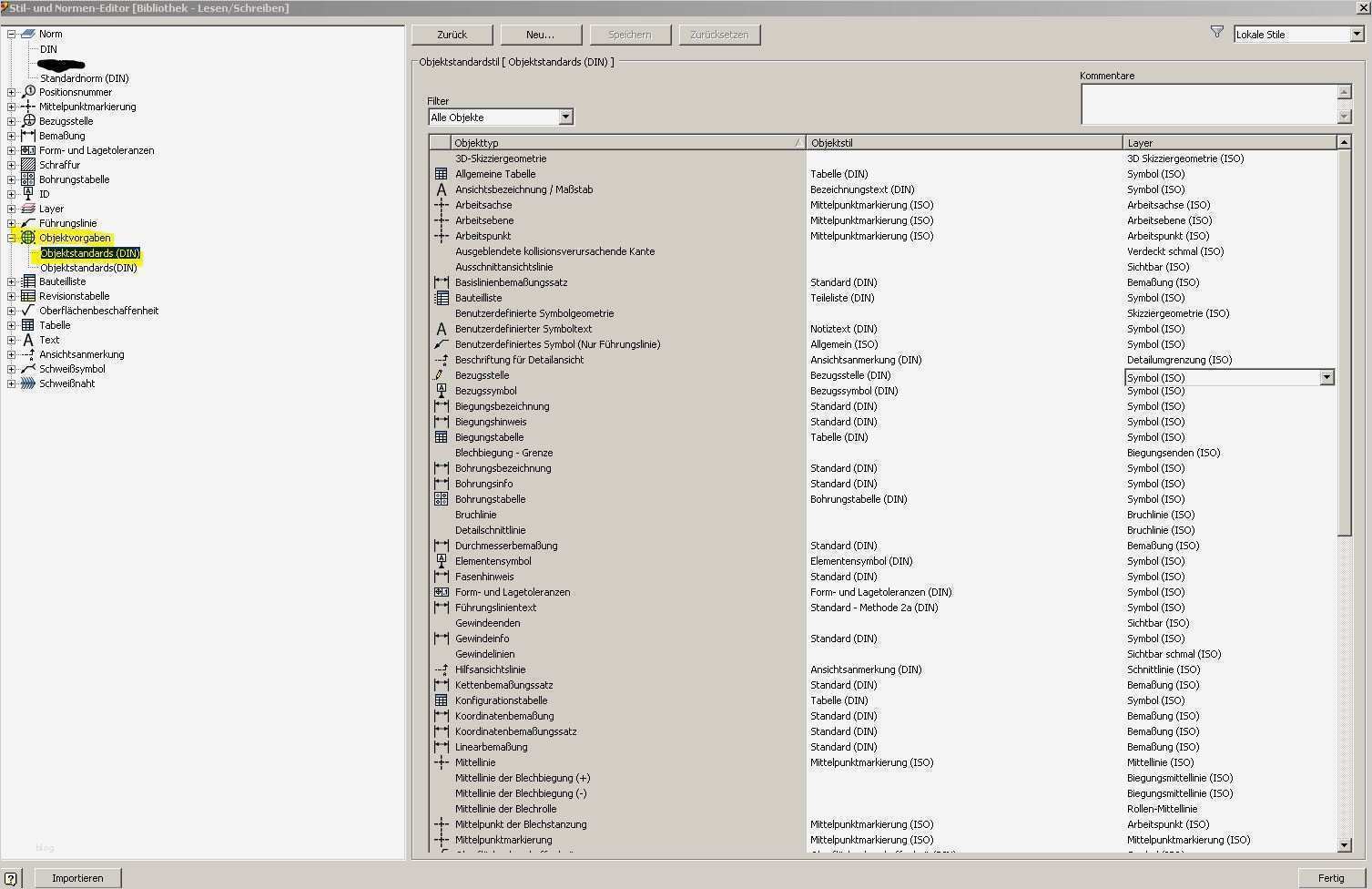
Task: Expand the Bemaßung tree node
Action: point(11,136)
